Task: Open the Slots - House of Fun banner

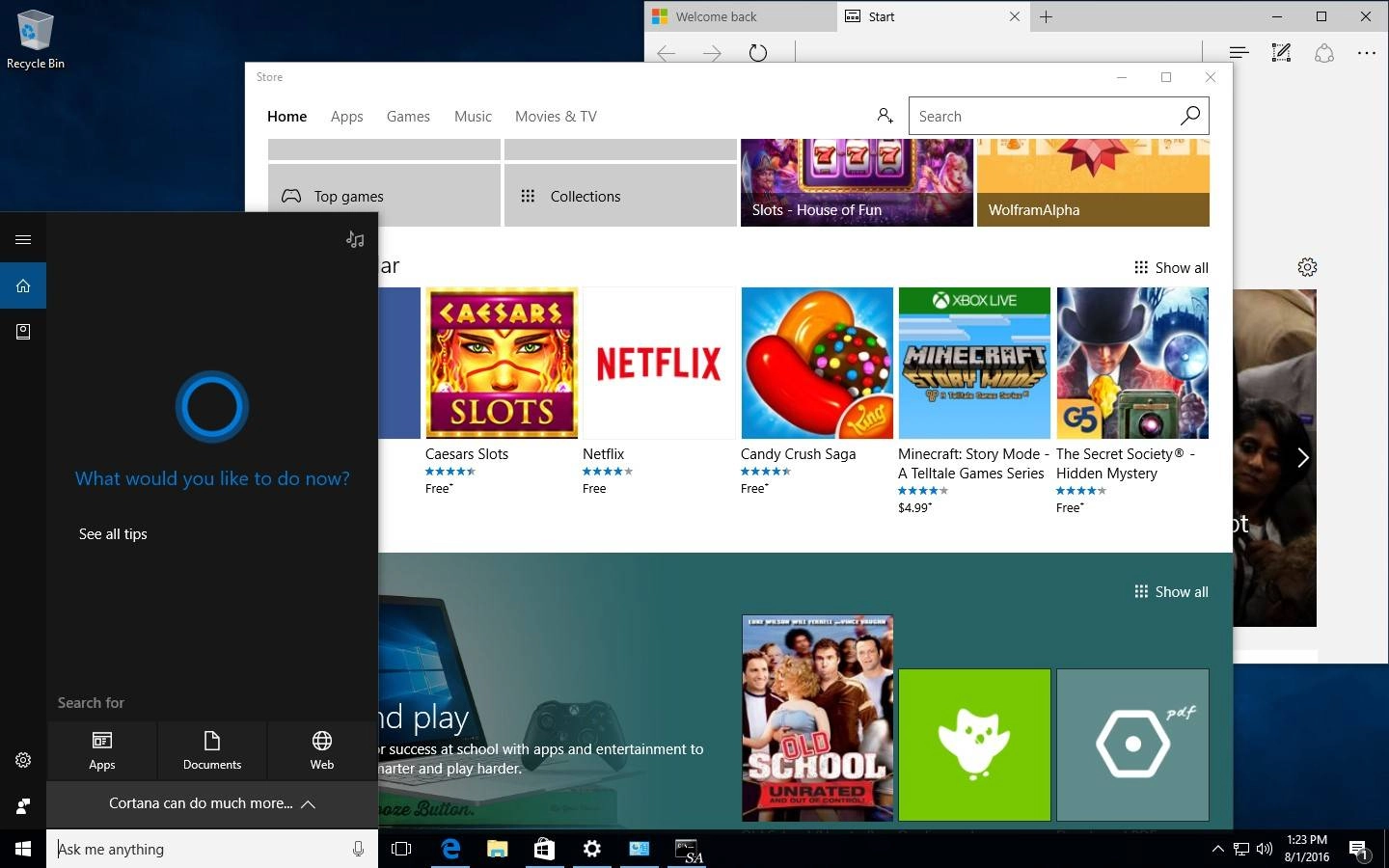Action: (x=857, y=182)
